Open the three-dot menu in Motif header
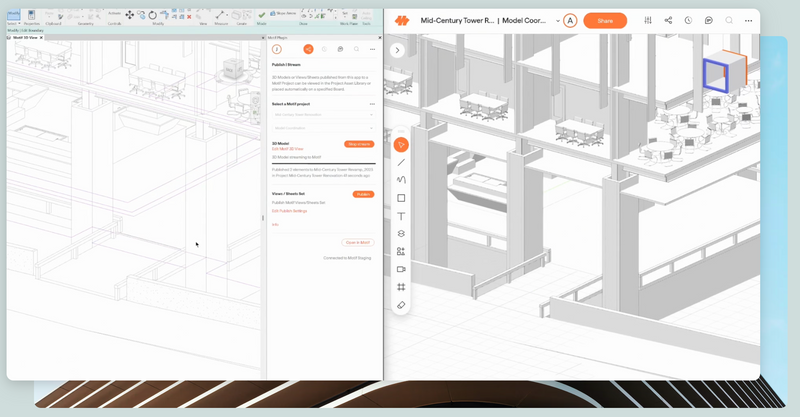The image size is (800, 417). coord(748,20)
